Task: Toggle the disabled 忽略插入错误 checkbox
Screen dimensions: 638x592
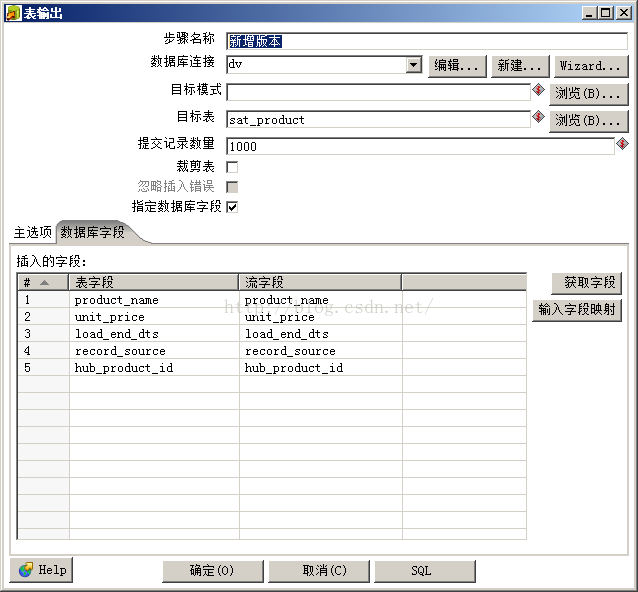Action: coord(232,187)
